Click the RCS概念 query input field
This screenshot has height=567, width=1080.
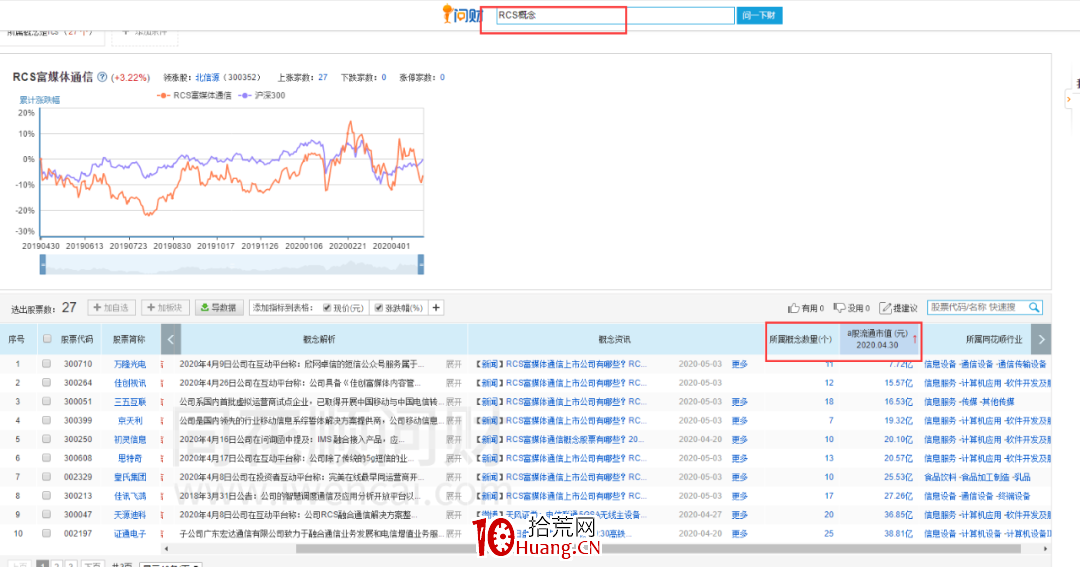615,15
